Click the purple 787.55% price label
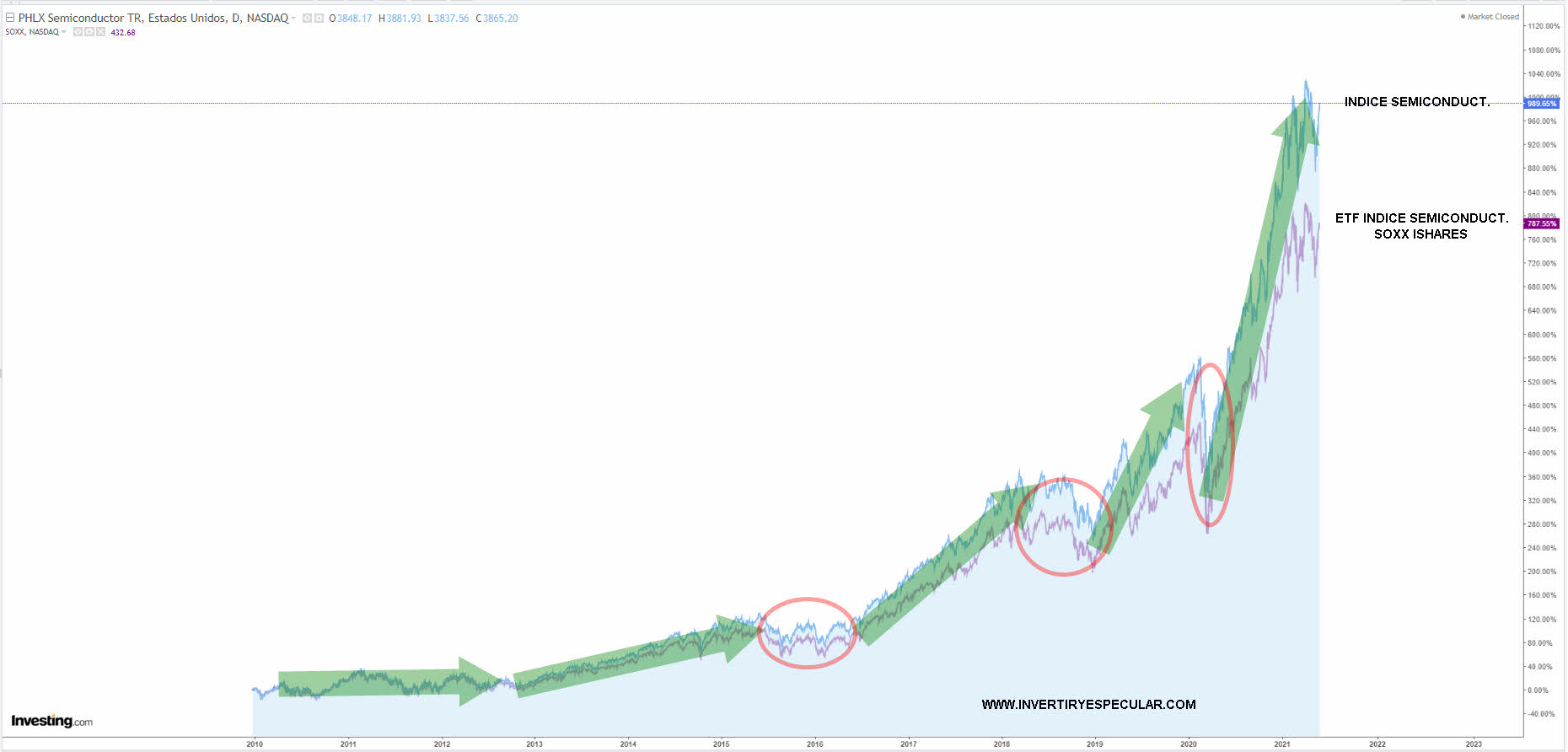 point(1541,224)
